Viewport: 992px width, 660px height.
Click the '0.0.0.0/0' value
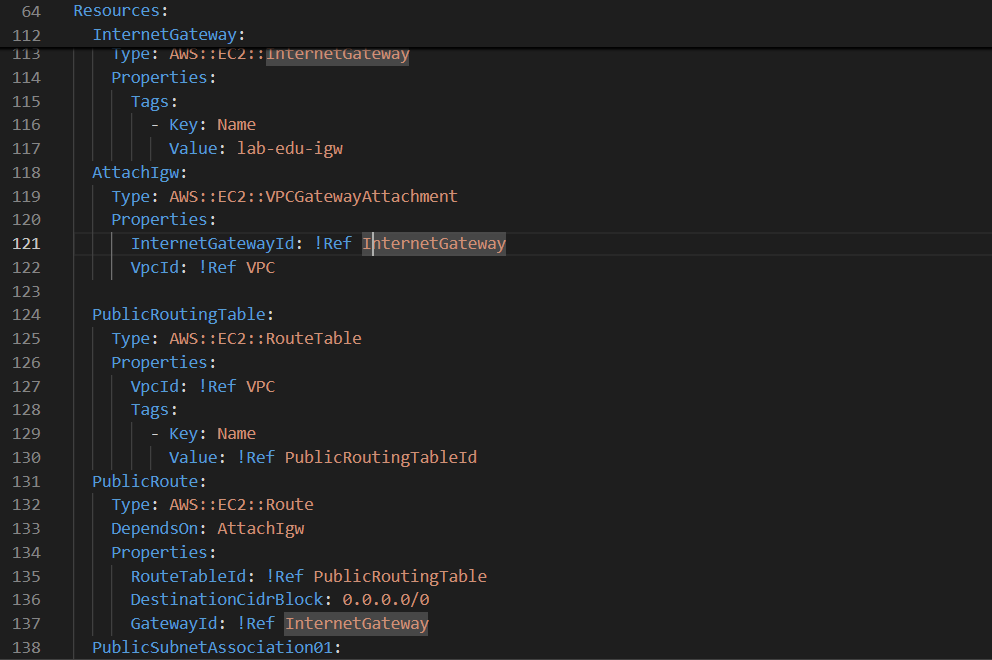pos(386,600)
